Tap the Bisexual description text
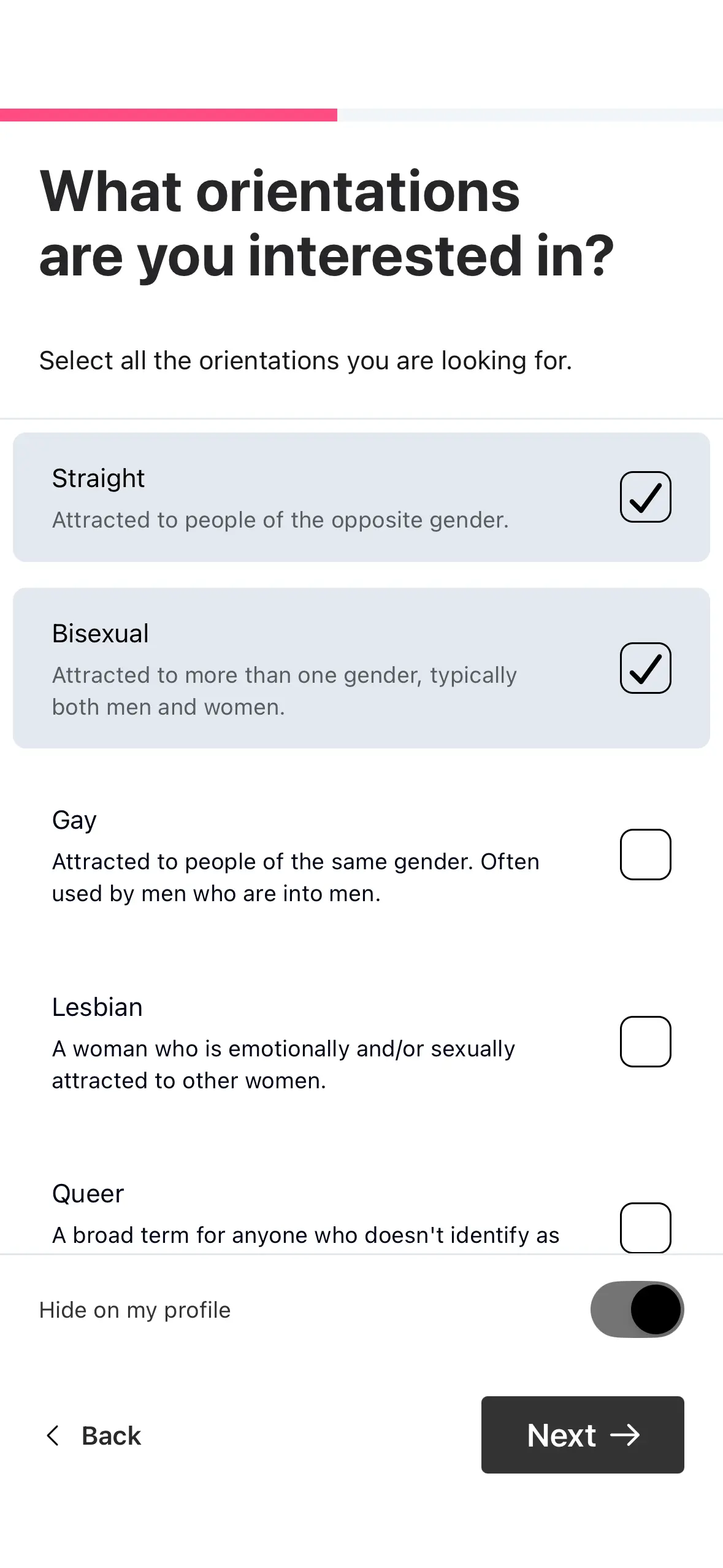Screen dimensions: 723x1568 284,691
